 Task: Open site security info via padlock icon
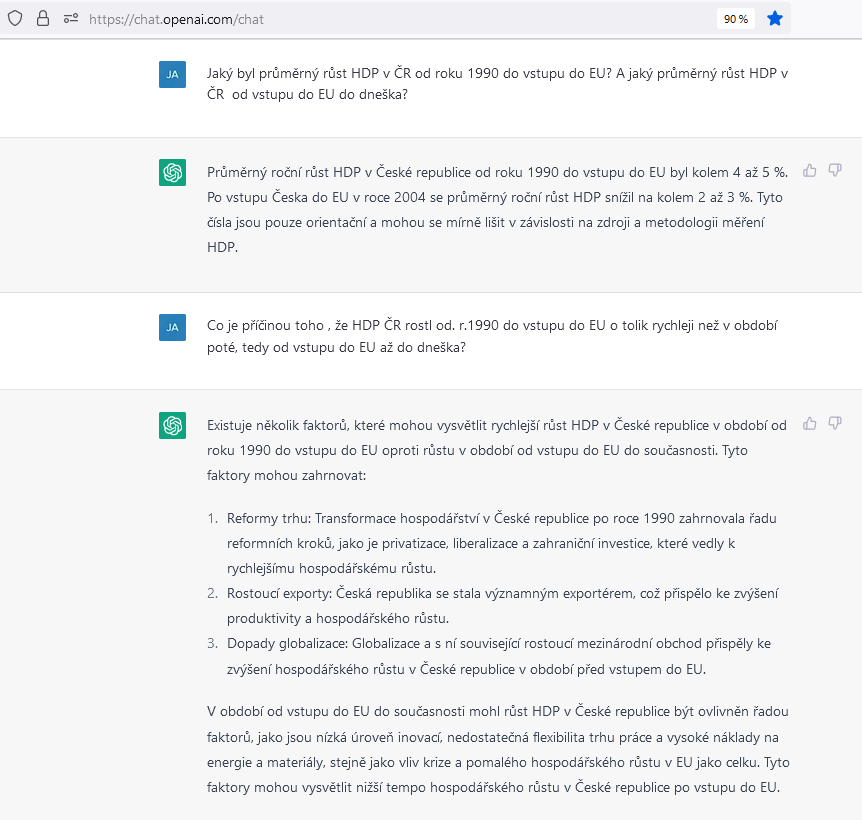tap(42, 18)
